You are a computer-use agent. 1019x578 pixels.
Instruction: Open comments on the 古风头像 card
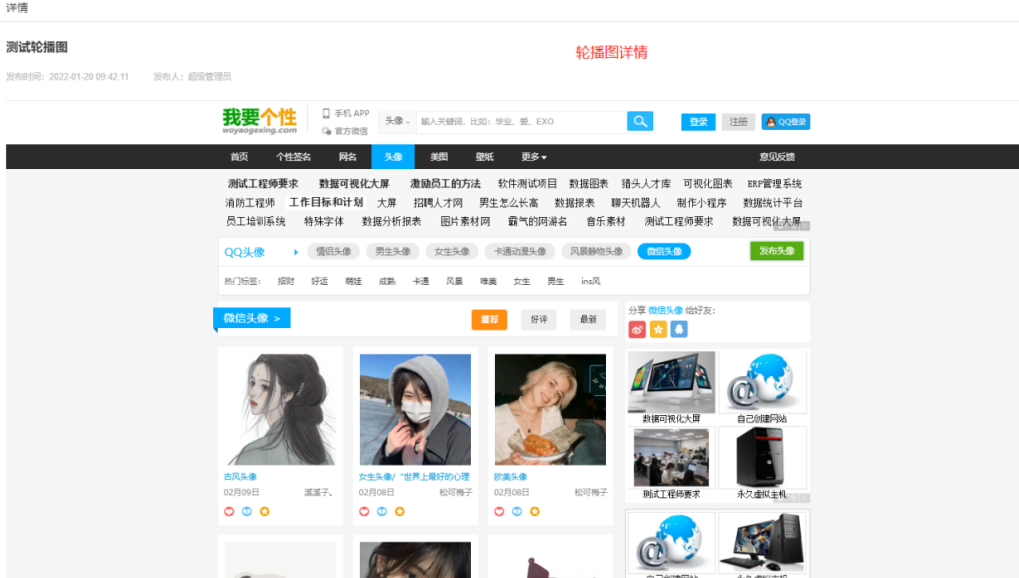point(247,512)
